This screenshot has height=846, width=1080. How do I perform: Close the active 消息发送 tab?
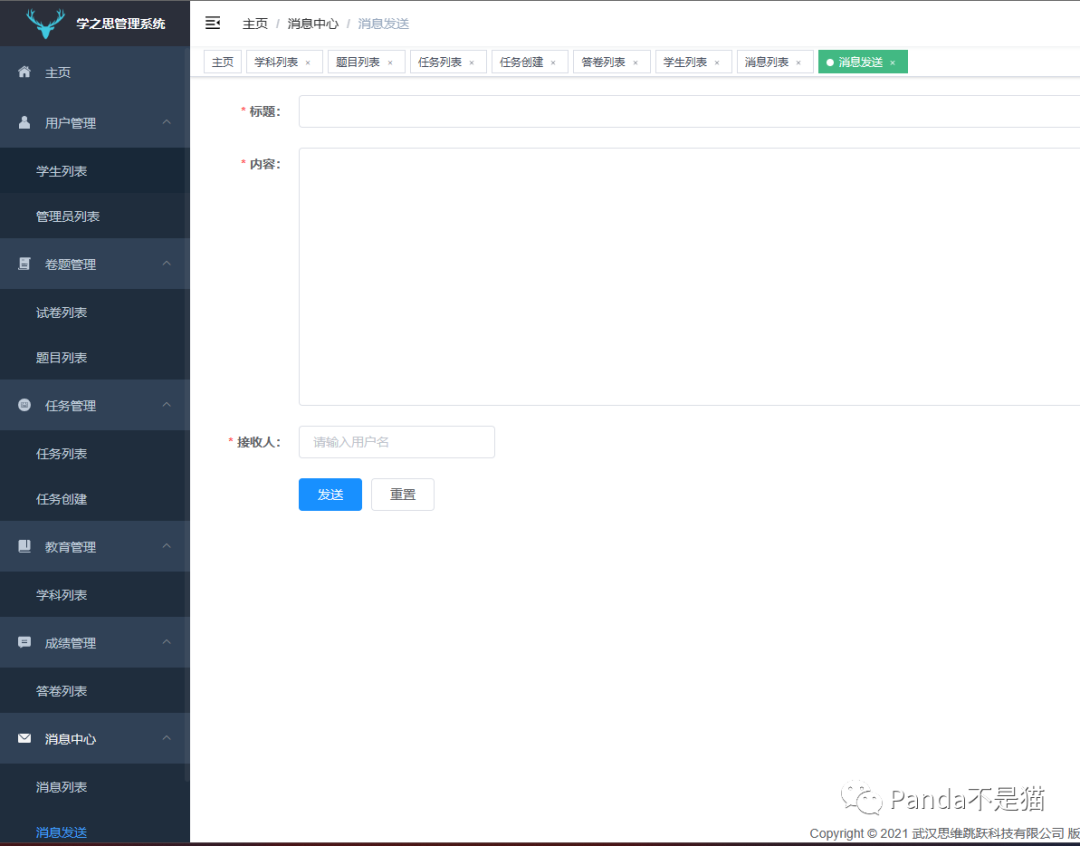893,63
